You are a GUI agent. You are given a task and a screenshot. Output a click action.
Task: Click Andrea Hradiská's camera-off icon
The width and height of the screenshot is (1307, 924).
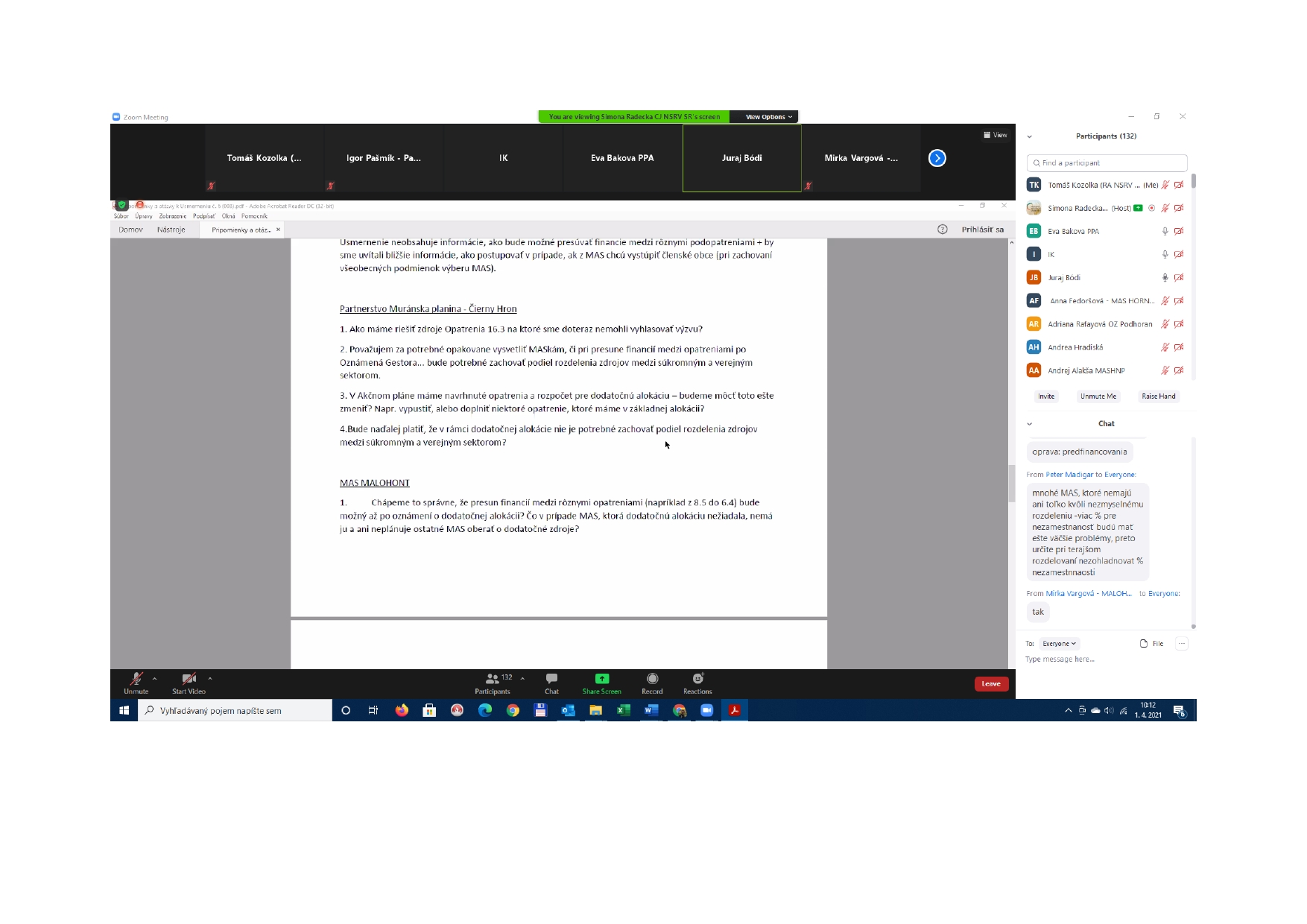pos(1179,347)
